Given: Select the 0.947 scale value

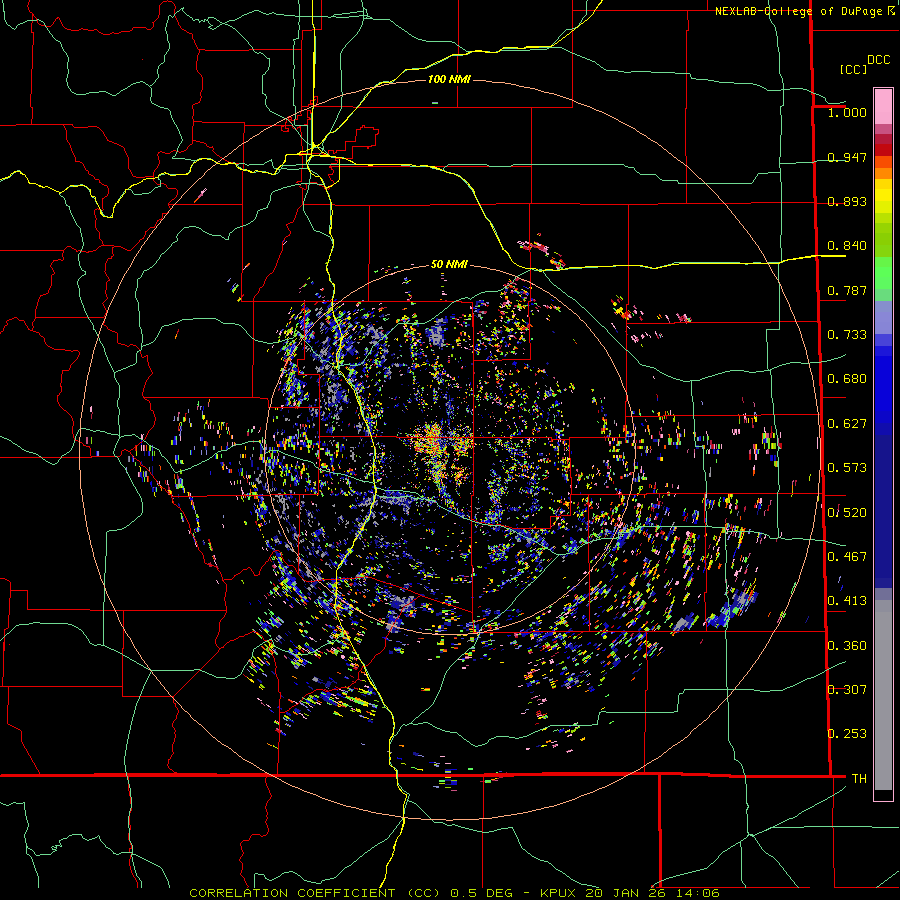Looking at the screenshot, I should click(847, 157).
